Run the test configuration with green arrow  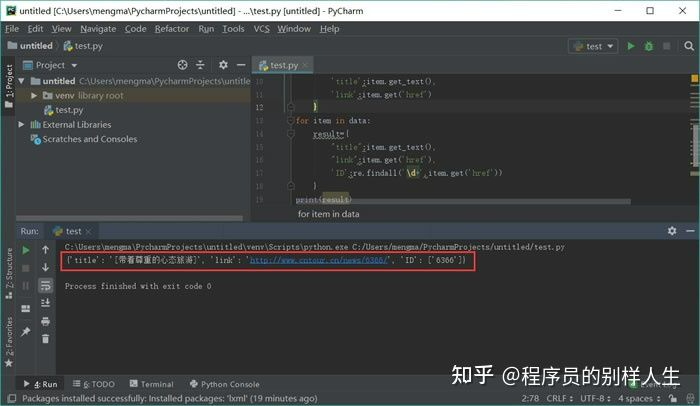pyautogui.click(x=630, y=46)
